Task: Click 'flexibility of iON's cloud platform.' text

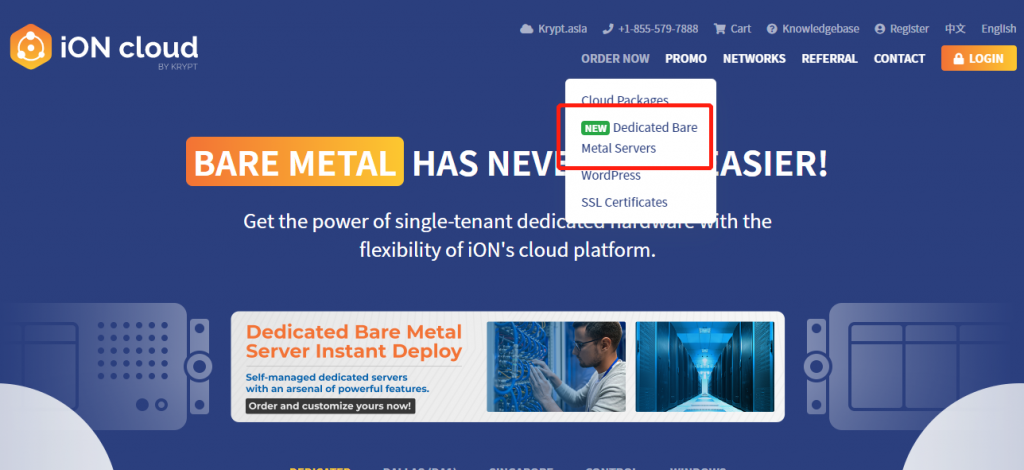Action: [x=507, y=249]
